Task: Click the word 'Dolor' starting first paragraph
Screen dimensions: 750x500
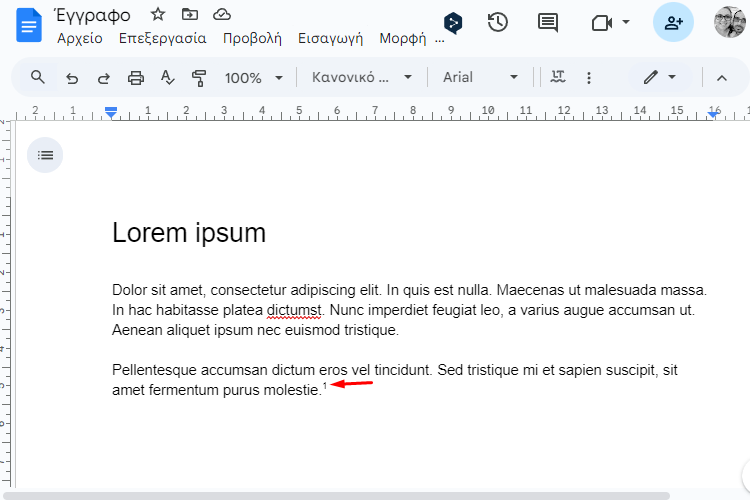Action: point(129,290)
